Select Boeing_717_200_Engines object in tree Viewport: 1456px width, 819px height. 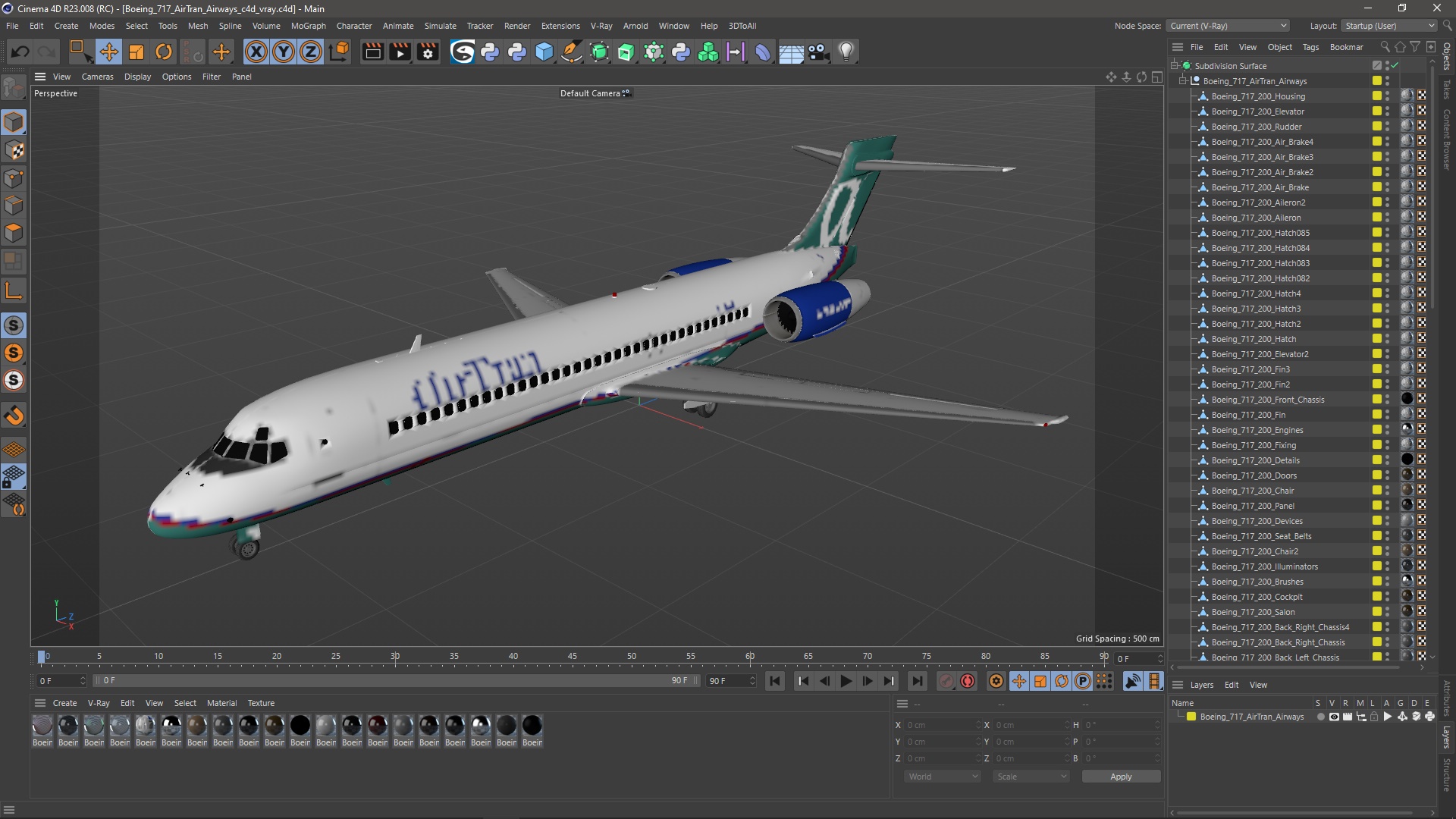[x=1257, y=430]
